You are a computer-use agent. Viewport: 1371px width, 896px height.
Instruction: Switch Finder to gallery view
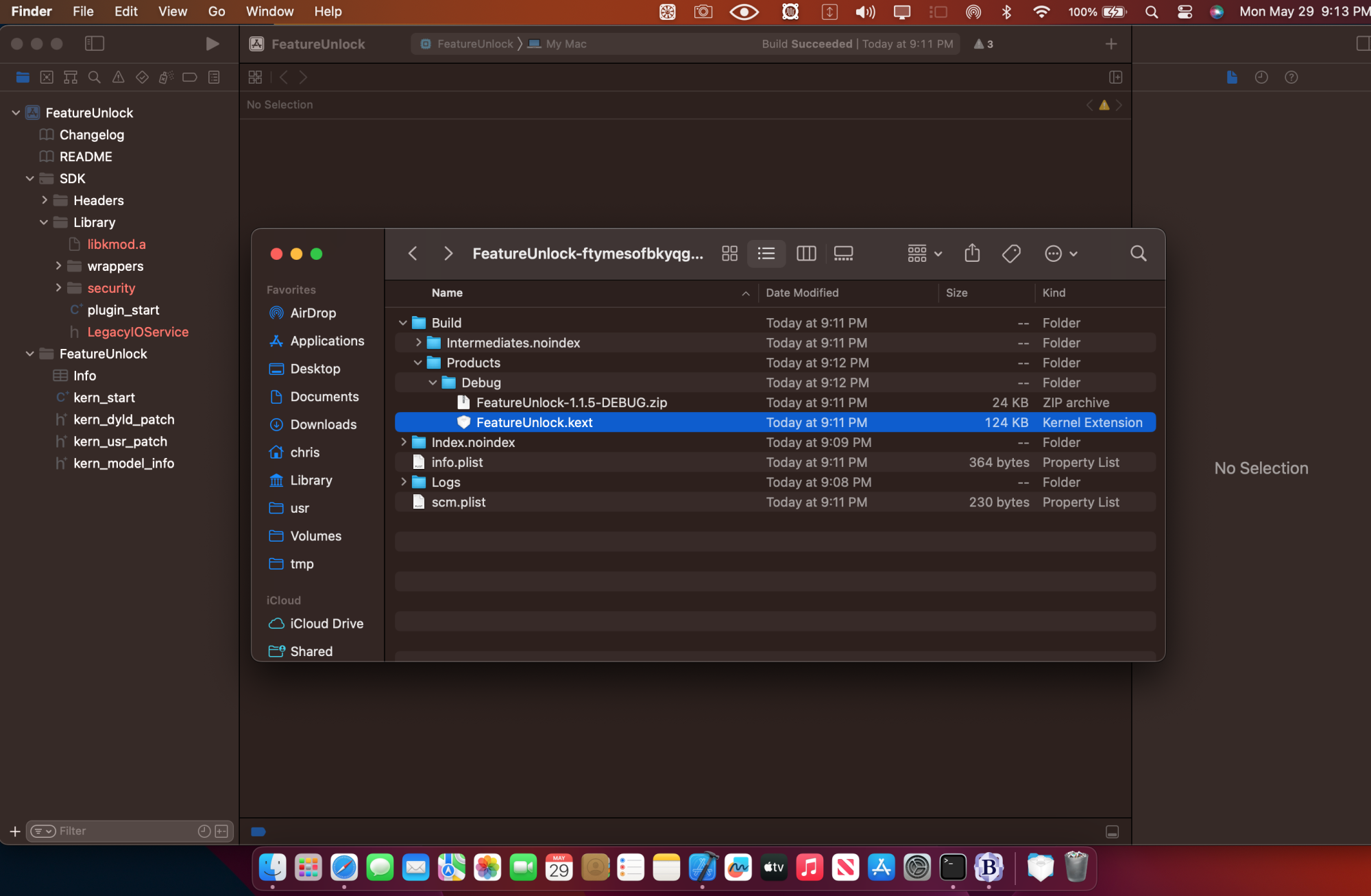point(843,254)
